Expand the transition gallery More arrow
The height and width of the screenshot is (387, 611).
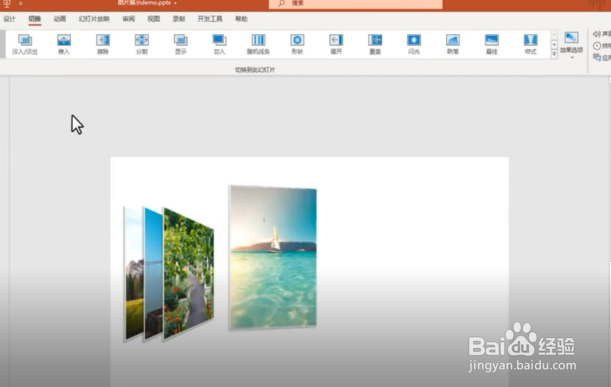click(x=554, y=55)
